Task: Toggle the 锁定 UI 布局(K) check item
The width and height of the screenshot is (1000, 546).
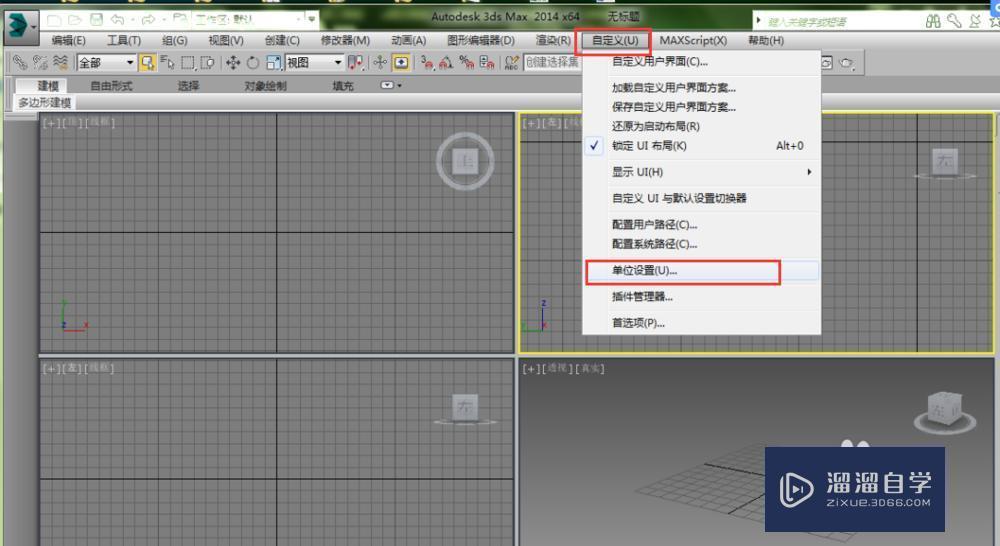Action: coord(702,146)
